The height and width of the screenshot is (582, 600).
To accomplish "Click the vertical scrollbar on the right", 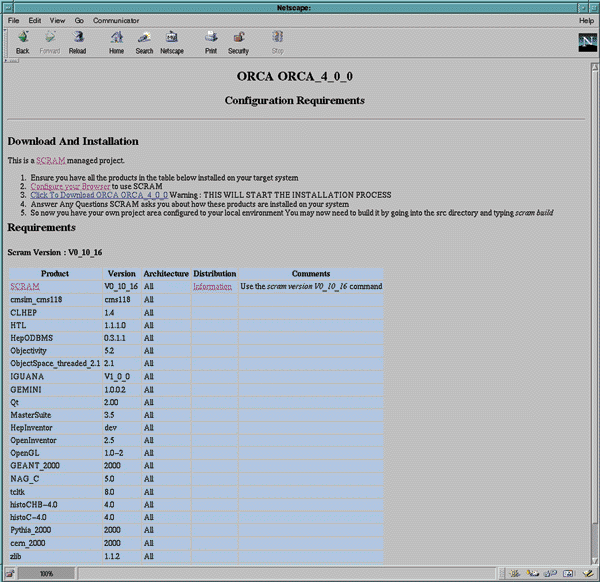I will point(594,300).
